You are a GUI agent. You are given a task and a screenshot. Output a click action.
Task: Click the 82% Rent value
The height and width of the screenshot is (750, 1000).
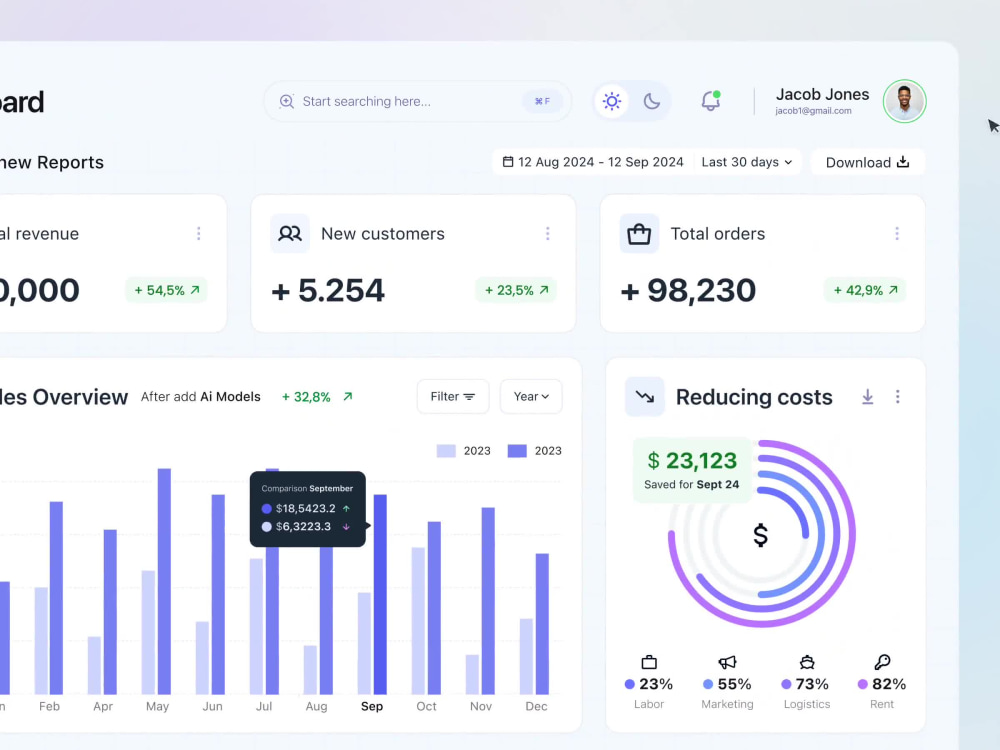(889, 684)
